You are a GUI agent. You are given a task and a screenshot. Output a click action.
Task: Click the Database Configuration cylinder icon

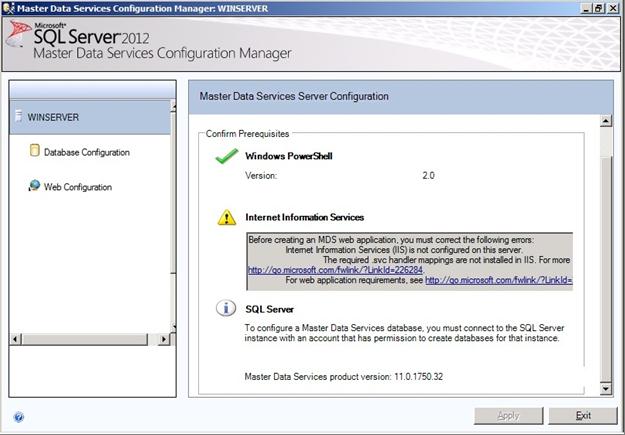pyautogui.click(x=35, y=151)
